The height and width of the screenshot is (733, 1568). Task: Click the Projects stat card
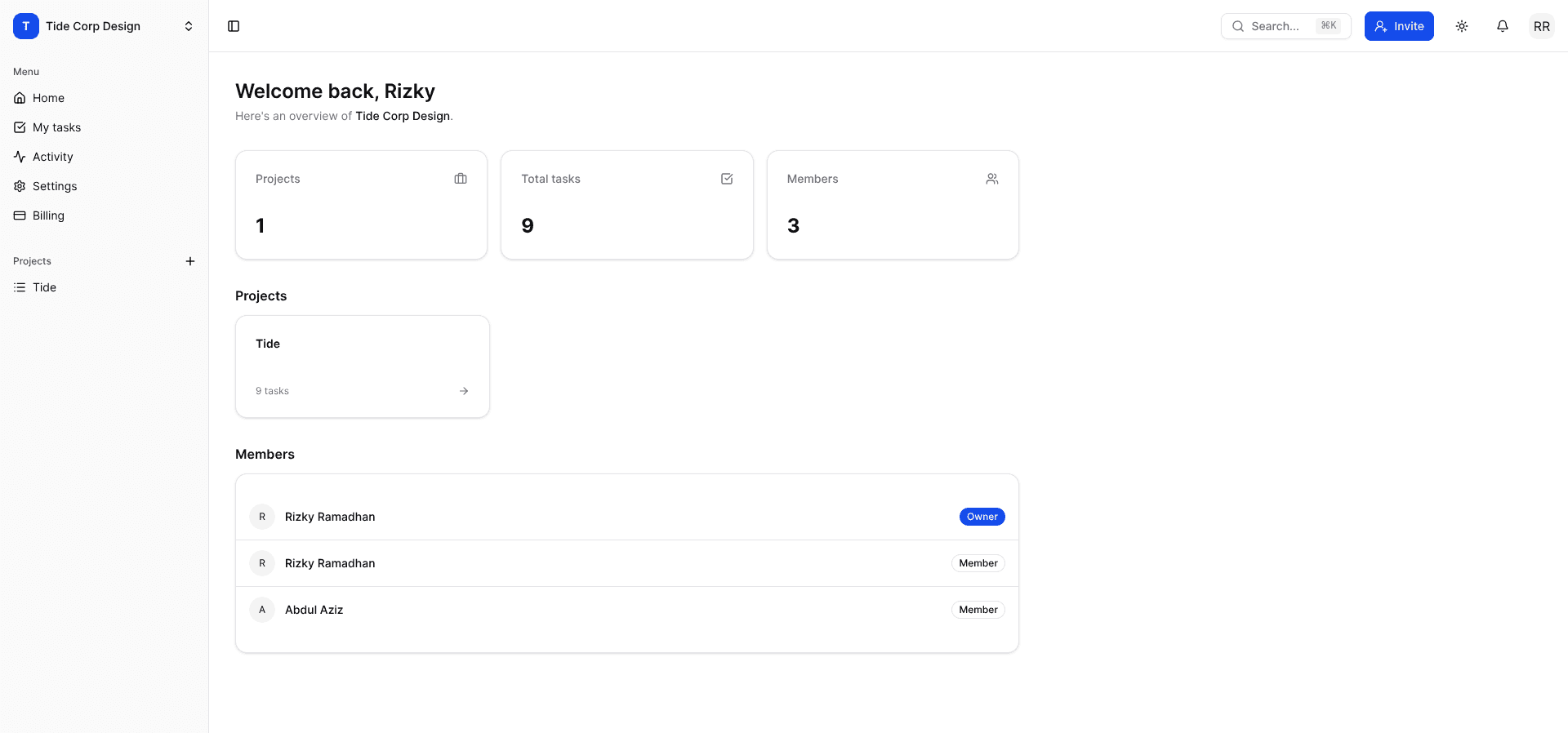pyautogui.click(x=361, y=205)
